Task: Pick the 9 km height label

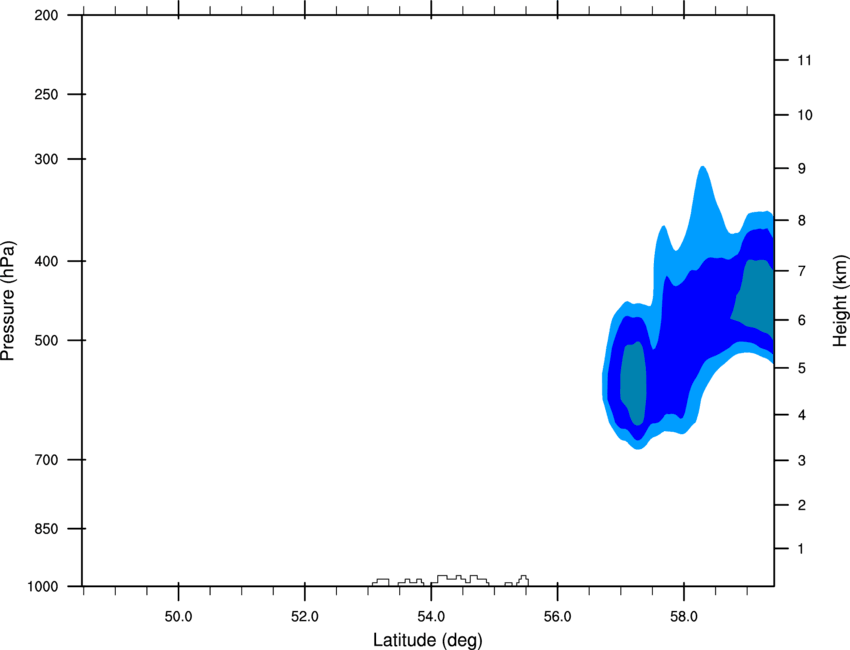Action: 802,169
